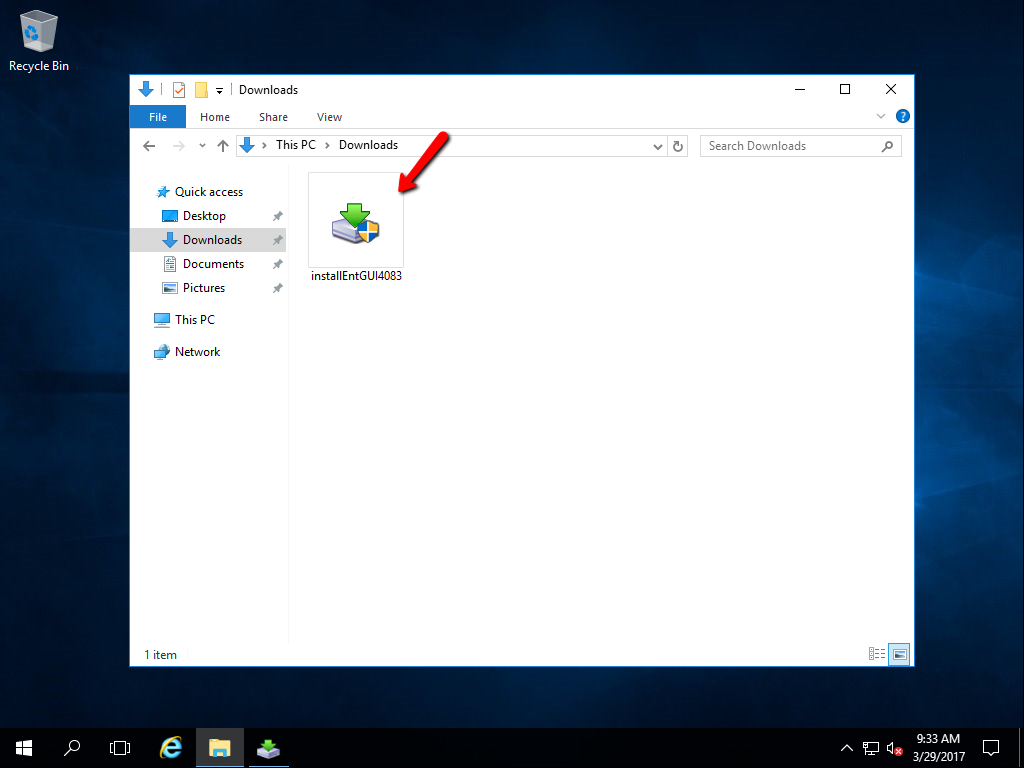The height and width of the screenshot is (768, 1024).
Task: Select This PC in navigation pane
Action: point(195,320)
